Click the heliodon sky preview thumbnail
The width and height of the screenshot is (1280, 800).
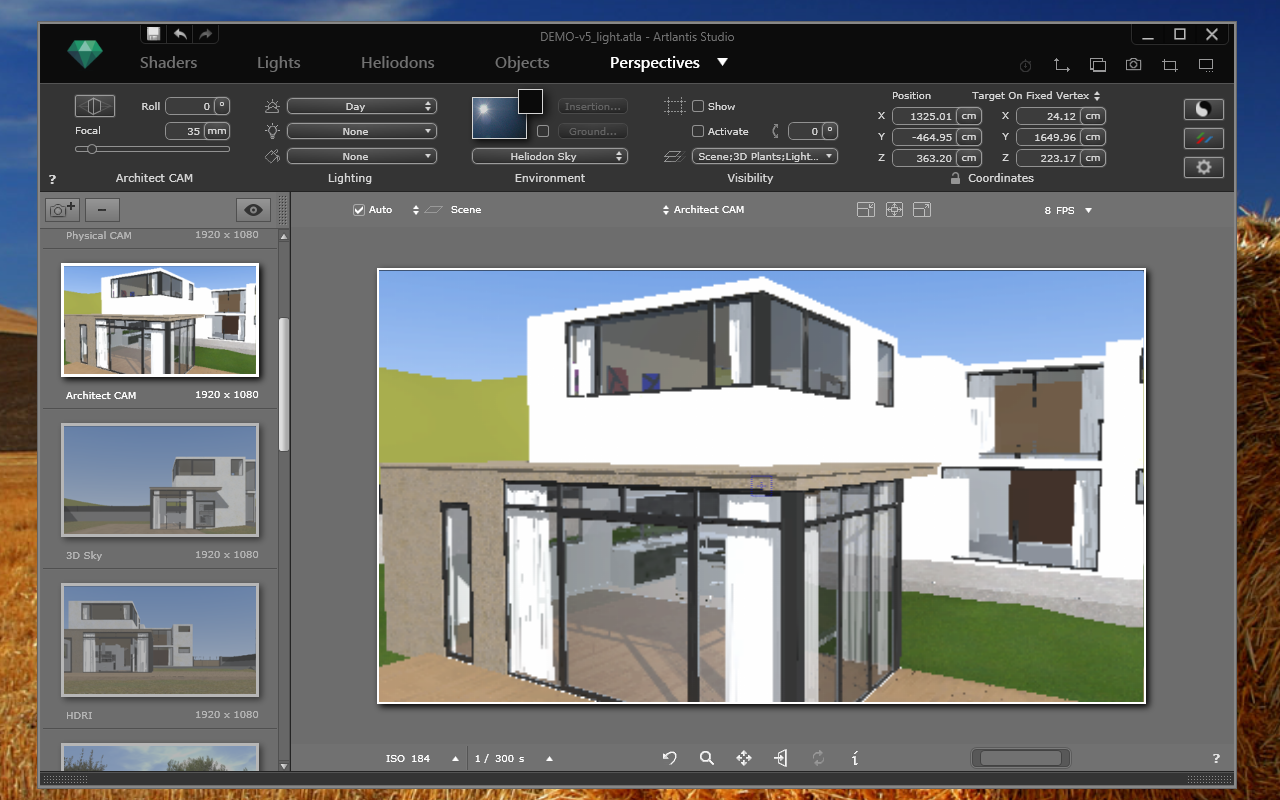(499, 118)
